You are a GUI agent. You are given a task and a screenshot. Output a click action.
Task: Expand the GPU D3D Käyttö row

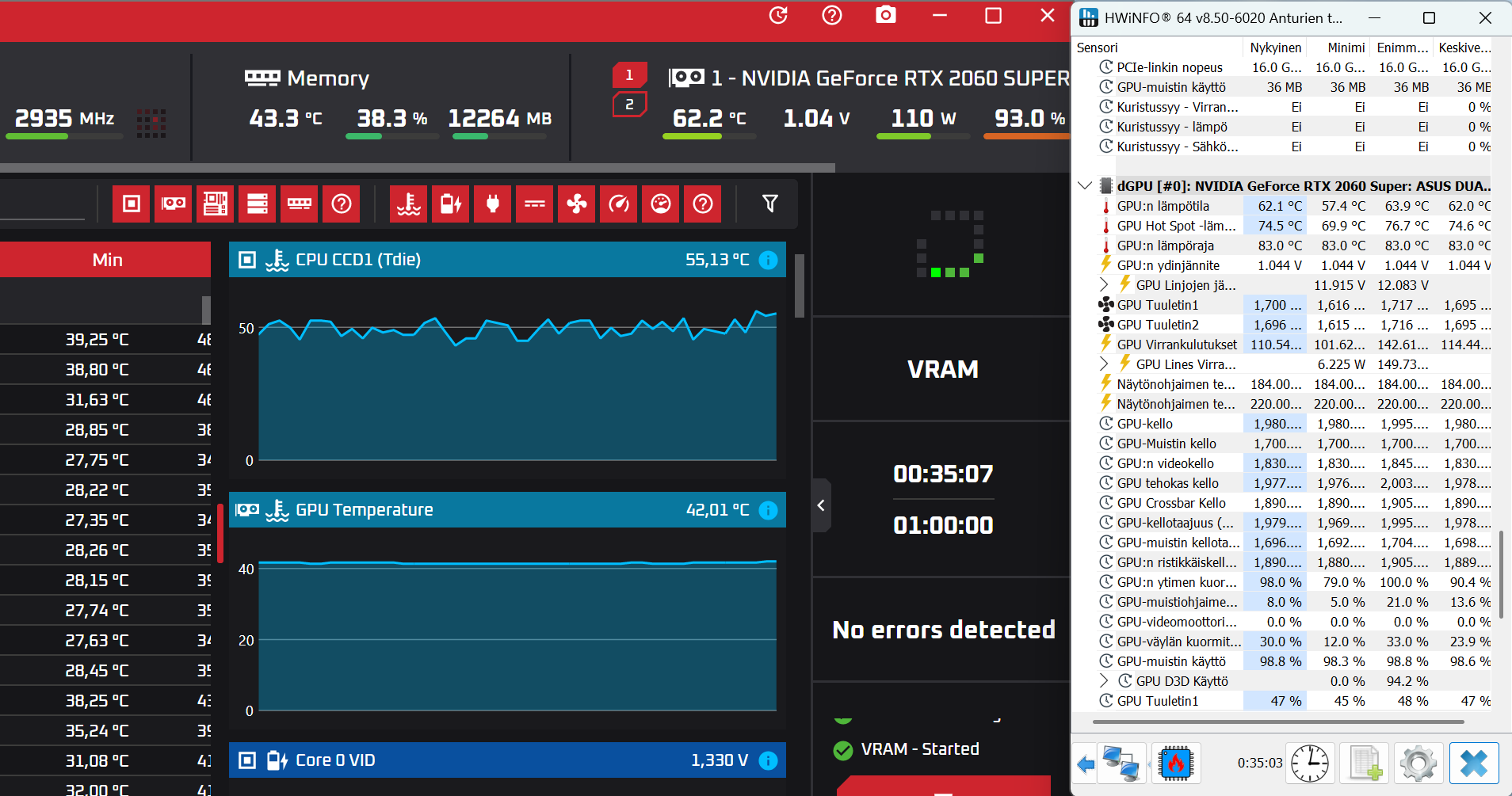coord(1104,680)
